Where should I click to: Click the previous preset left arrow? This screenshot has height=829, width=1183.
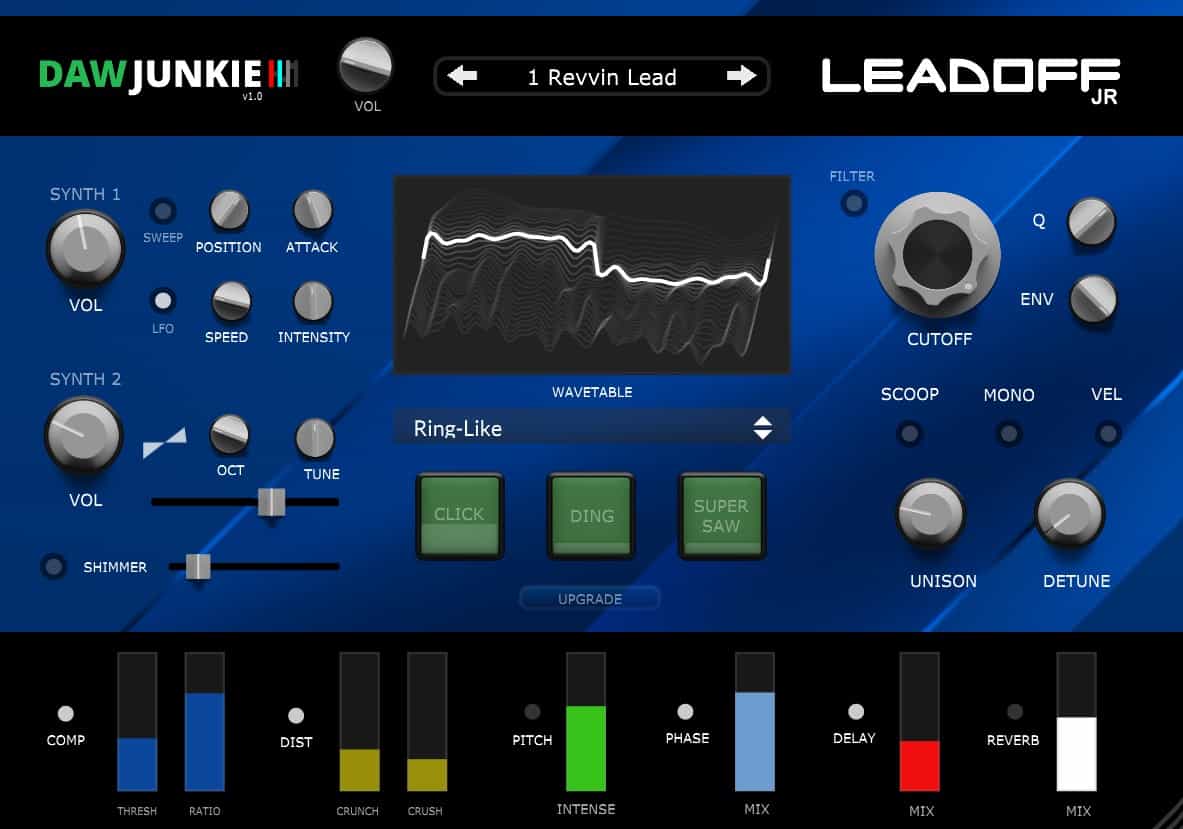pyautogui.click(x=462, y=77)
